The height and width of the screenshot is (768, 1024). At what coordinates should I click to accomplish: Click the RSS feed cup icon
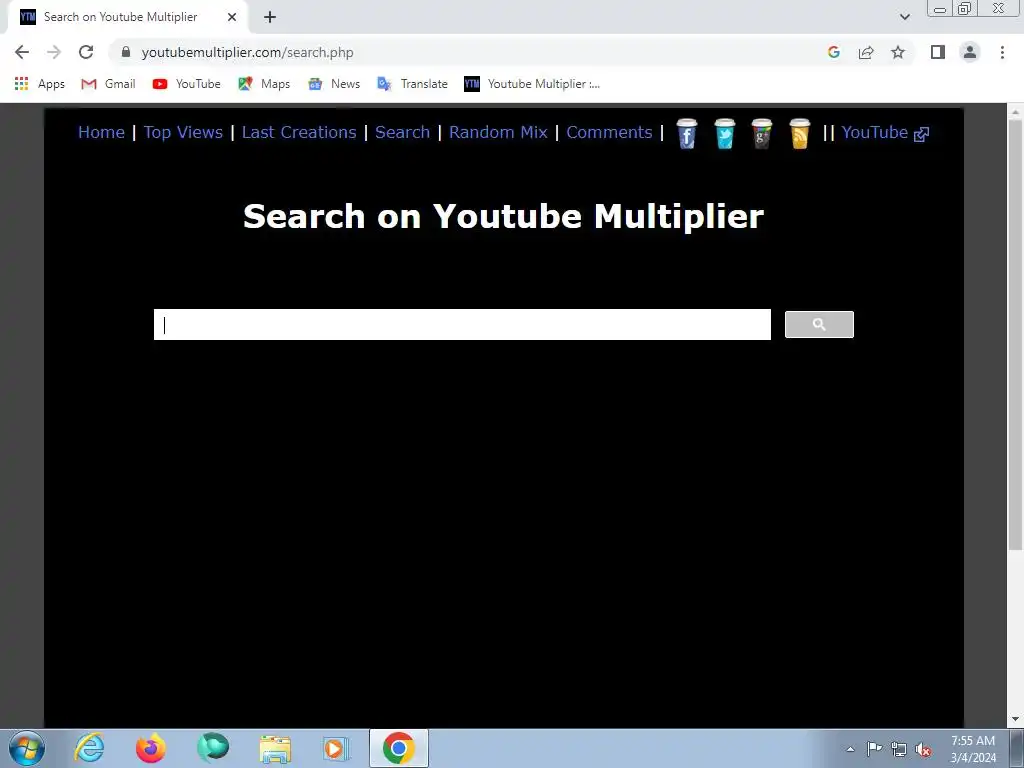(x=799, y=134)
